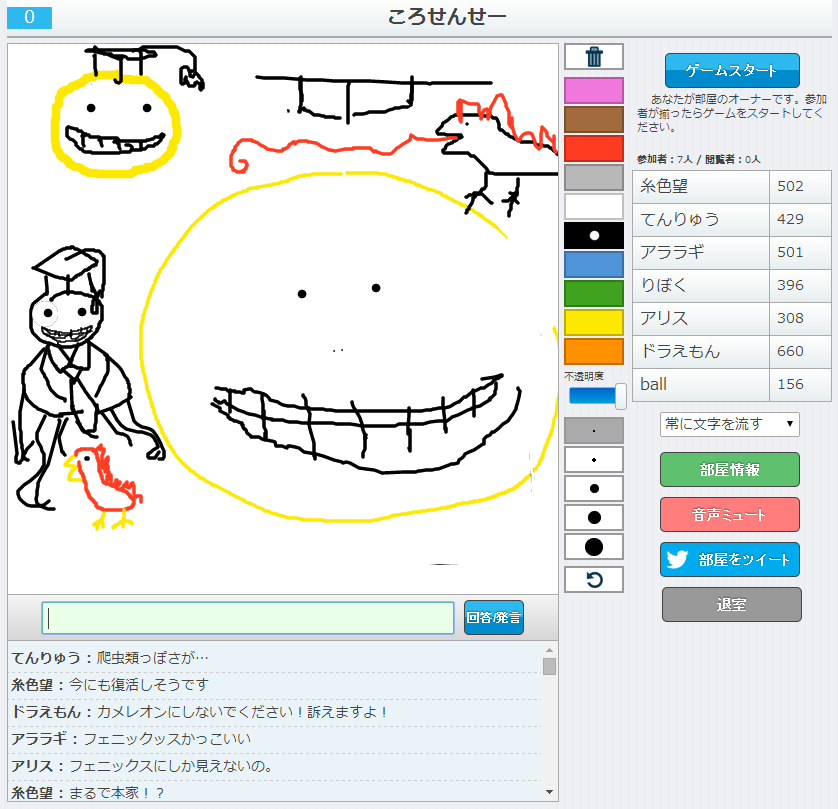
Task: Click the score value 396
Action: [x=790, y=285]
